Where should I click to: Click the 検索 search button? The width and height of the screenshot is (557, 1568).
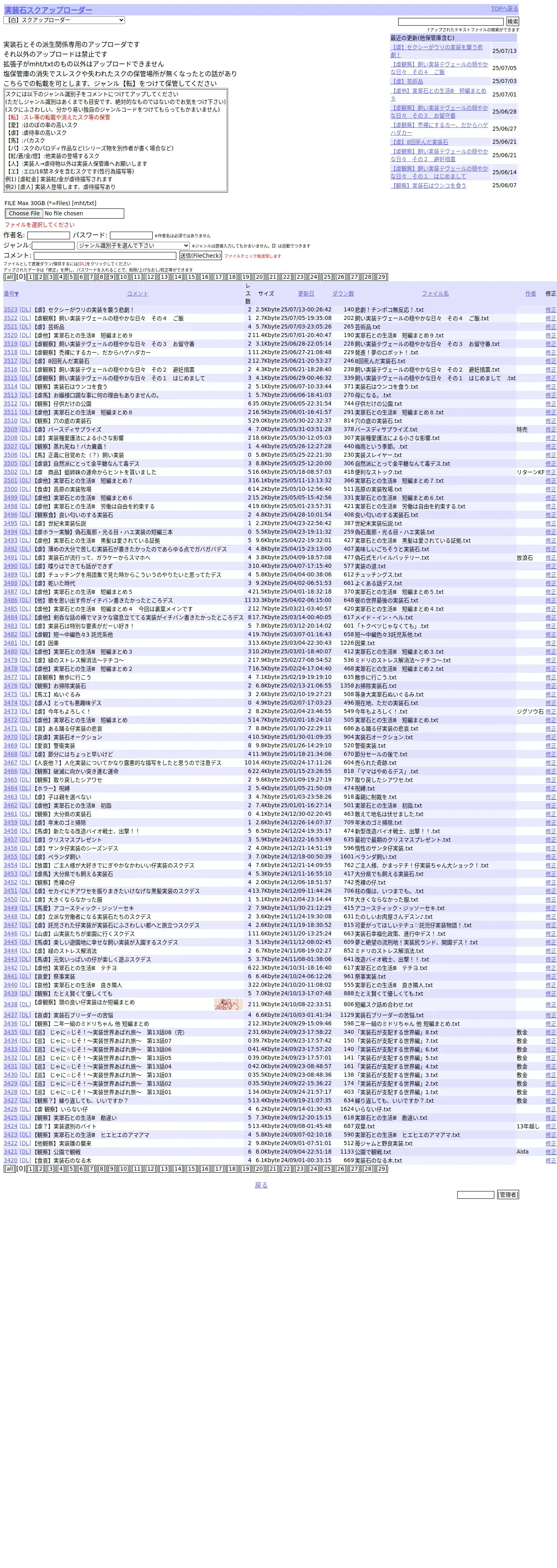[513, 21]
